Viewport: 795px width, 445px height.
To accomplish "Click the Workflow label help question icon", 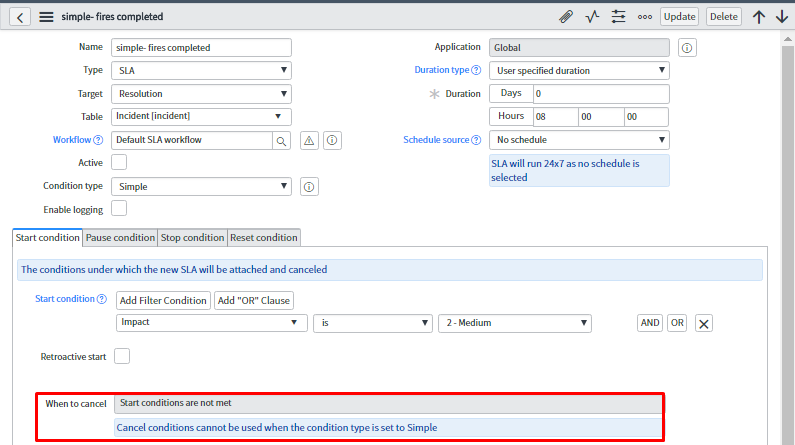I will 98,140.
